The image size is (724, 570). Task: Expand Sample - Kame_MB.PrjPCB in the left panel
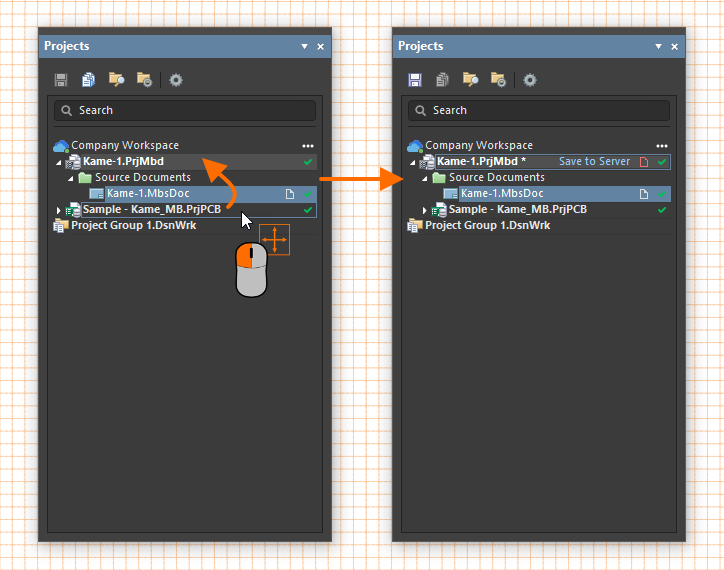click(58, 210)
